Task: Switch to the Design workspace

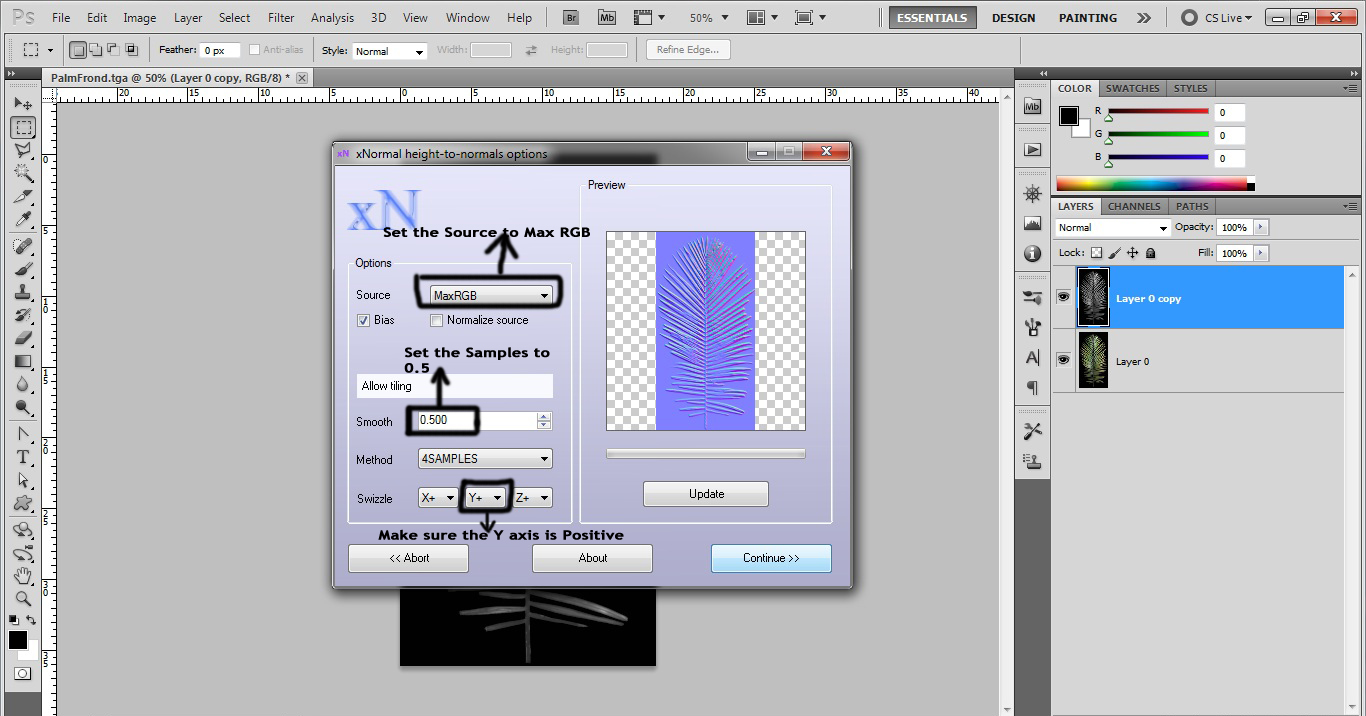Action: (1013, 18)
